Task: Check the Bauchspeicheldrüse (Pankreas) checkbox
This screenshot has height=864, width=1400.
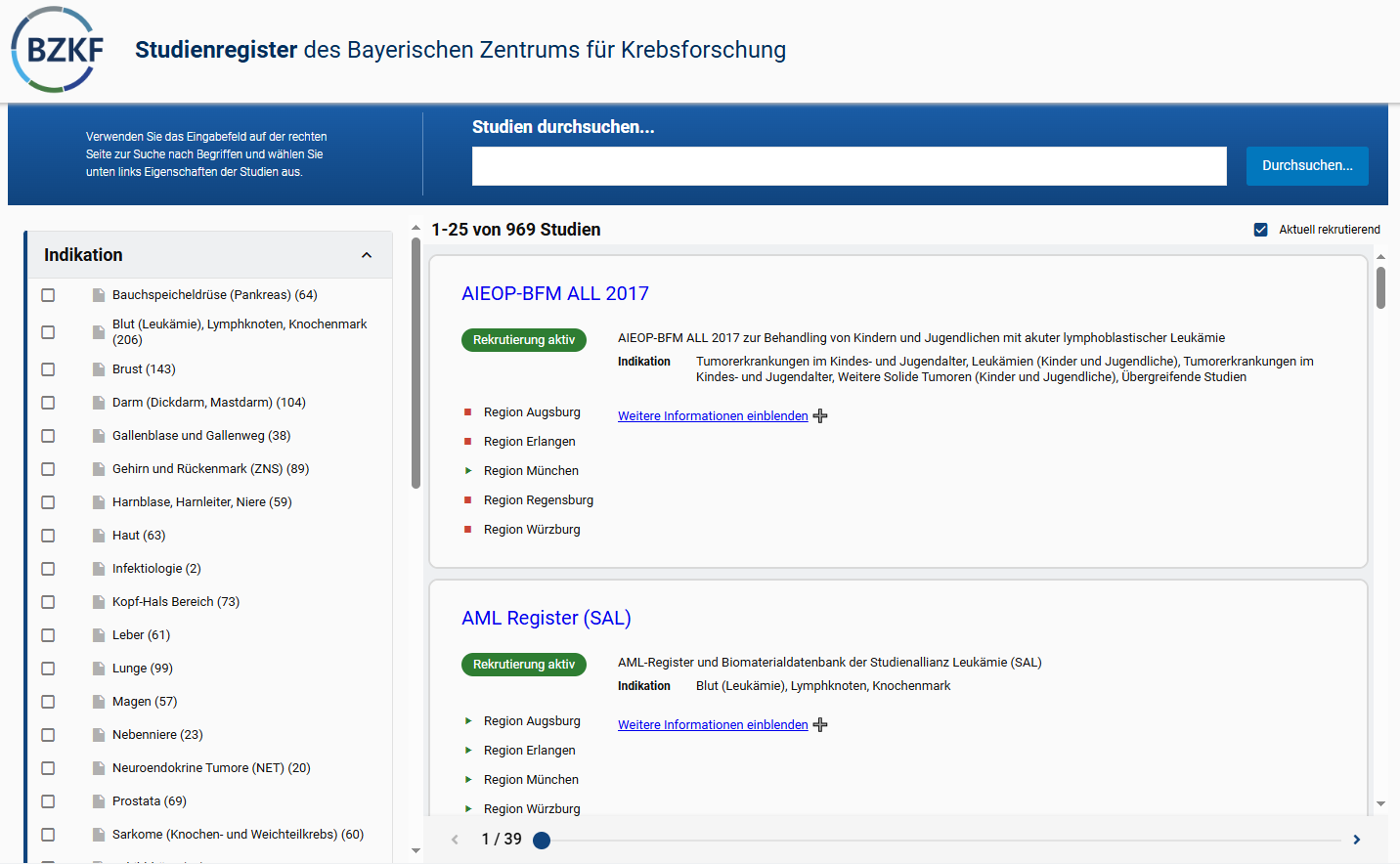Action: [x=48, y=295]
